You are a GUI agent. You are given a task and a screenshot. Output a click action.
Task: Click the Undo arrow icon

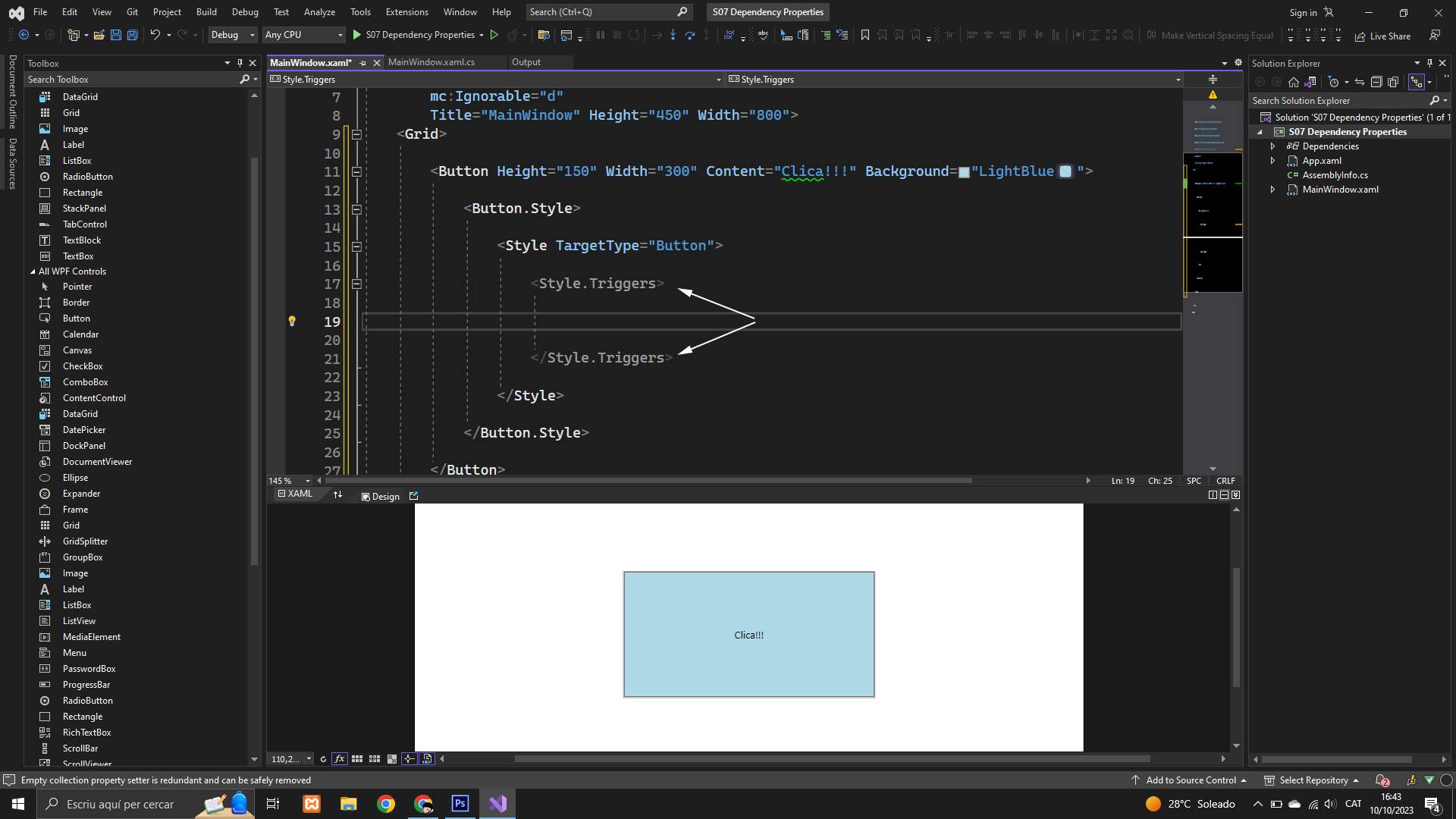pos(155,35)
